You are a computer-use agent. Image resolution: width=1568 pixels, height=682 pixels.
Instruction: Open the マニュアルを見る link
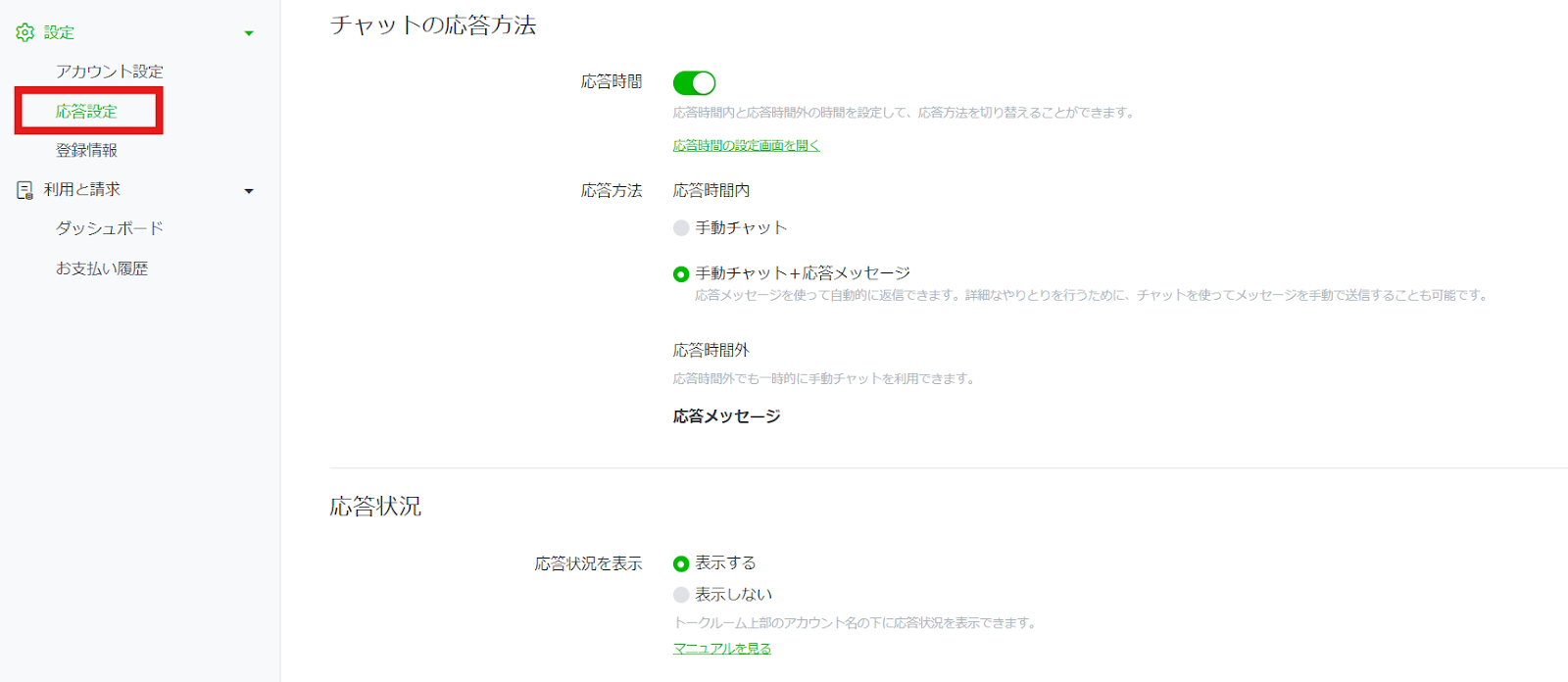[x=721, y=649]
